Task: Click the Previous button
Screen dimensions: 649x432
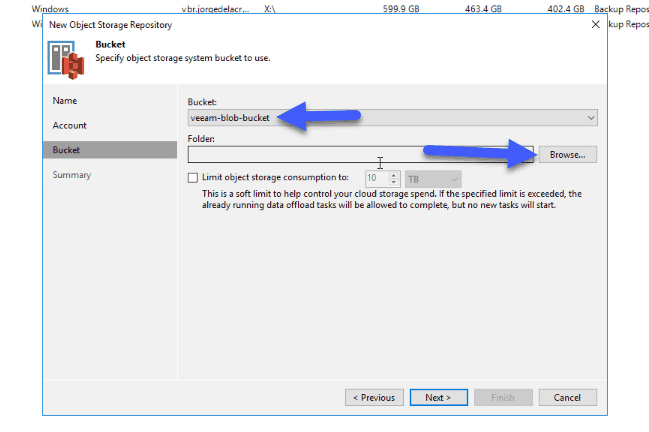Action: click(374, 398)
